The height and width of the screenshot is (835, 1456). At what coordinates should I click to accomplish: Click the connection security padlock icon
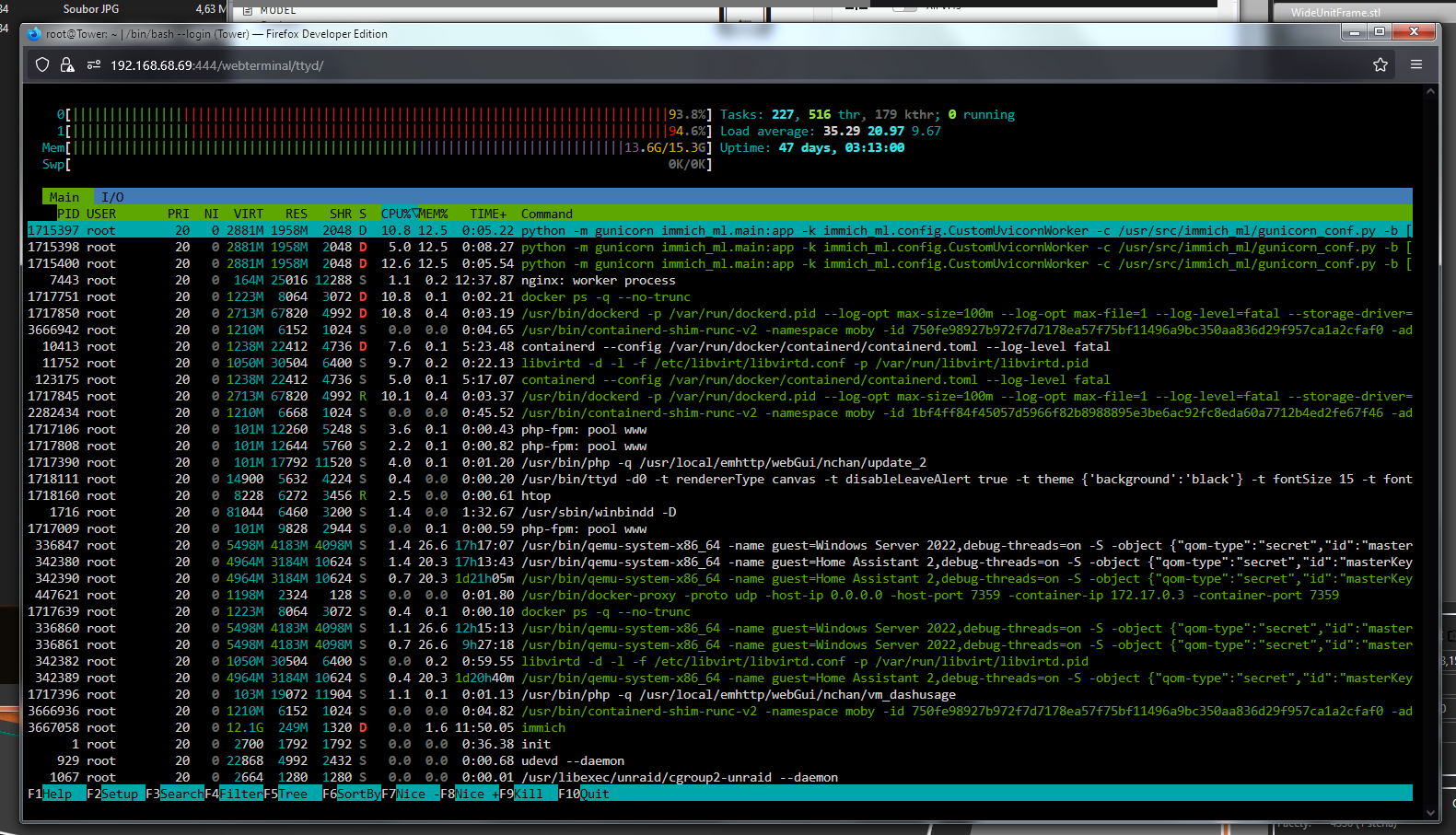pyautogui.click(x=67, y=64)
